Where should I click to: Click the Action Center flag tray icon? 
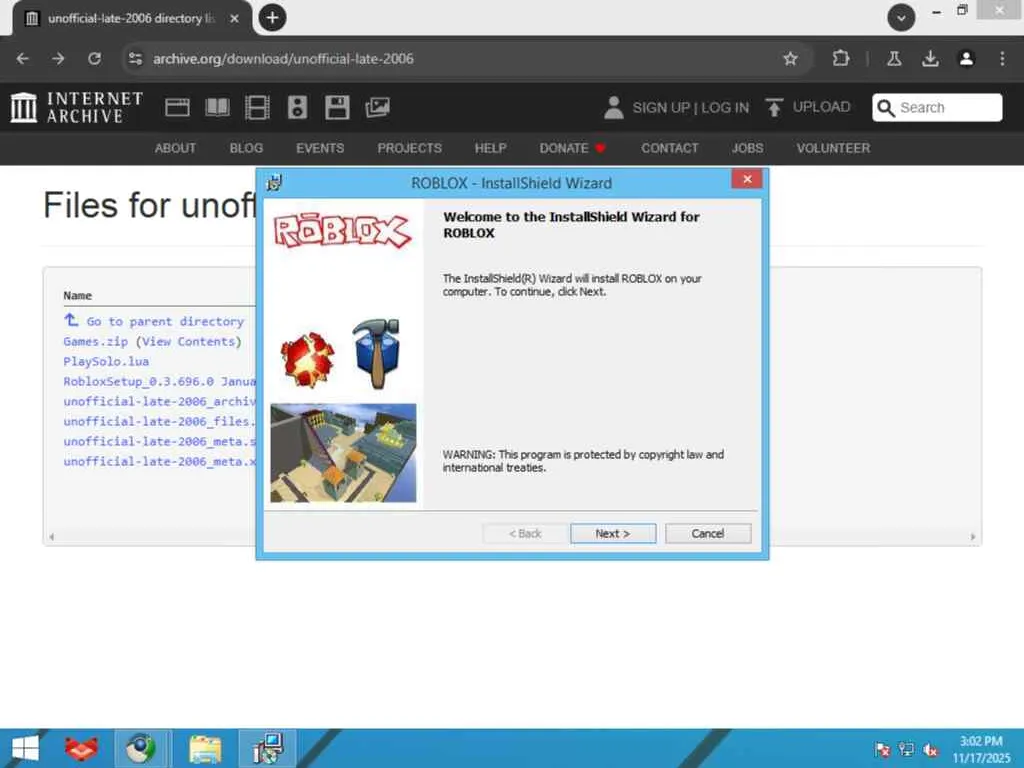(x=882, y=749)
